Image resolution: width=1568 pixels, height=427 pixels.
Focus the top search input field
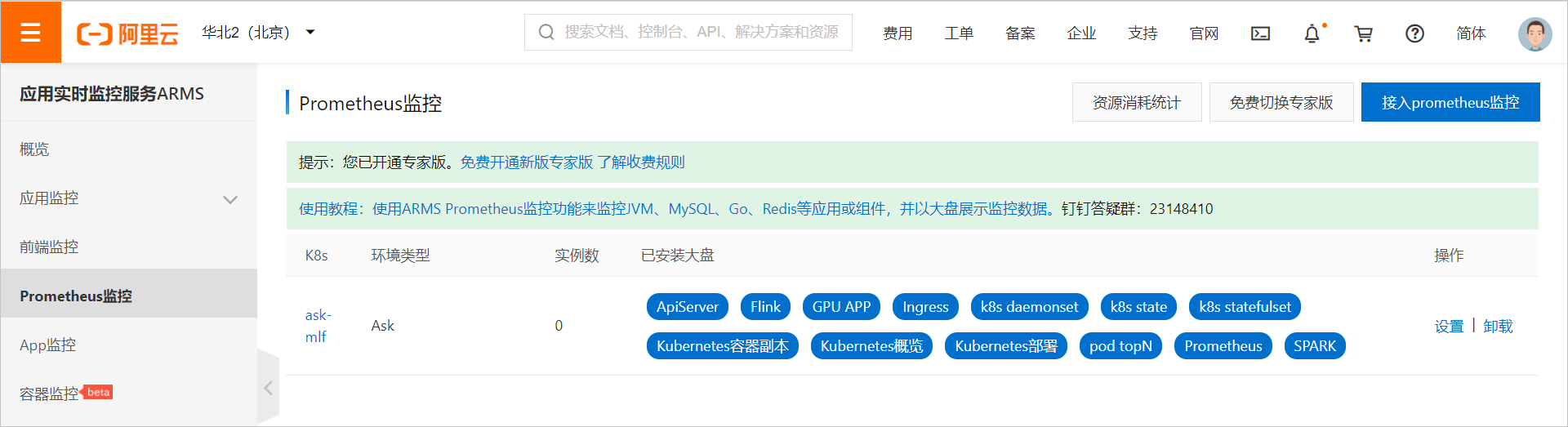(x=688, y=32)
